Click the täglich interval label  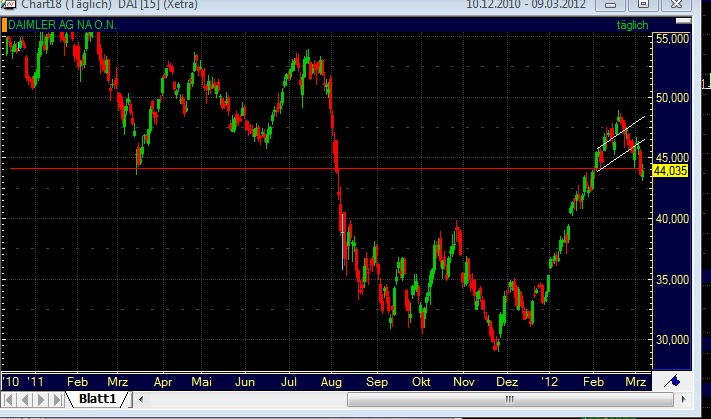632,25
